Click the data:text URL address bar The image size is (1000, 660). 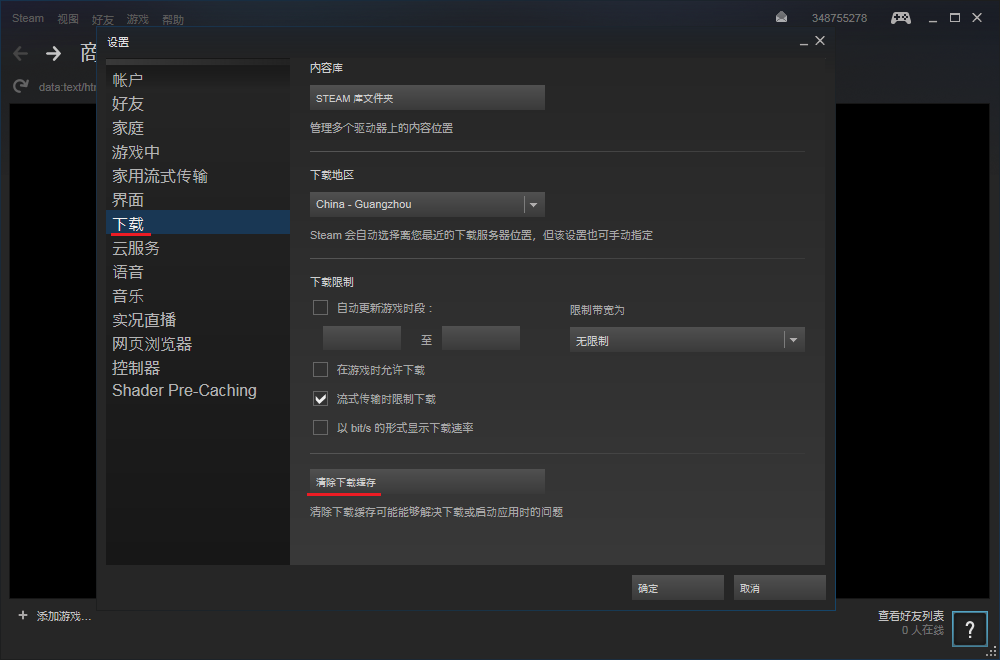pos(67,86)
